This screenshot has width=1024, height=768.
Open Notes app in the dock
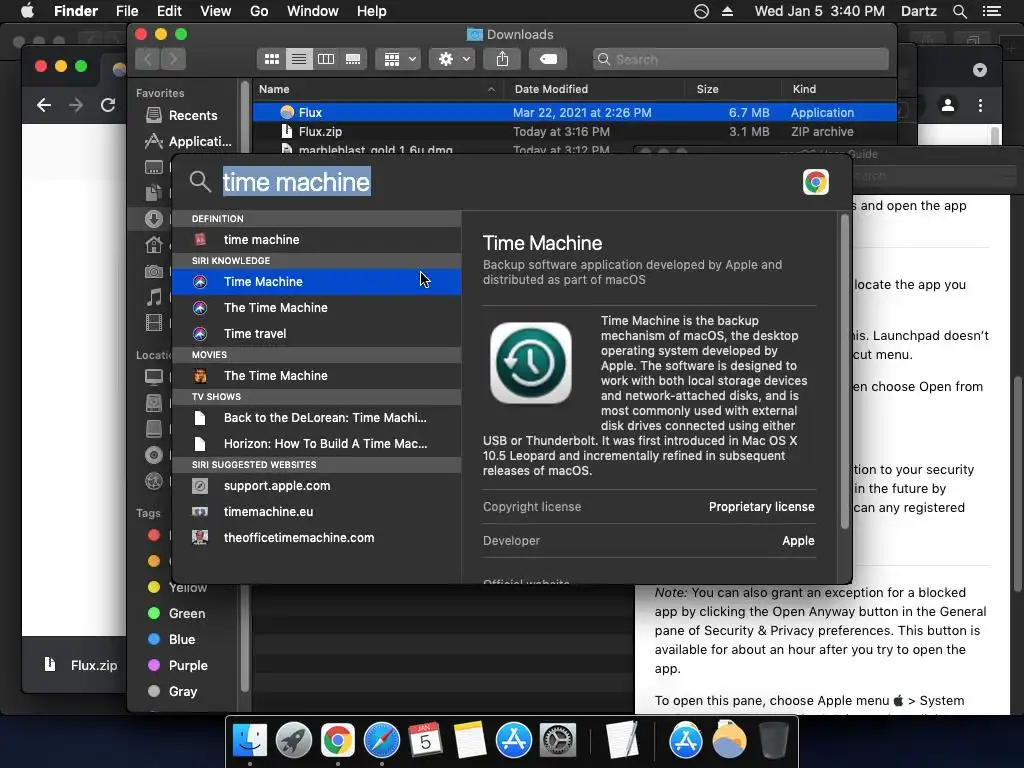(470, 741)
